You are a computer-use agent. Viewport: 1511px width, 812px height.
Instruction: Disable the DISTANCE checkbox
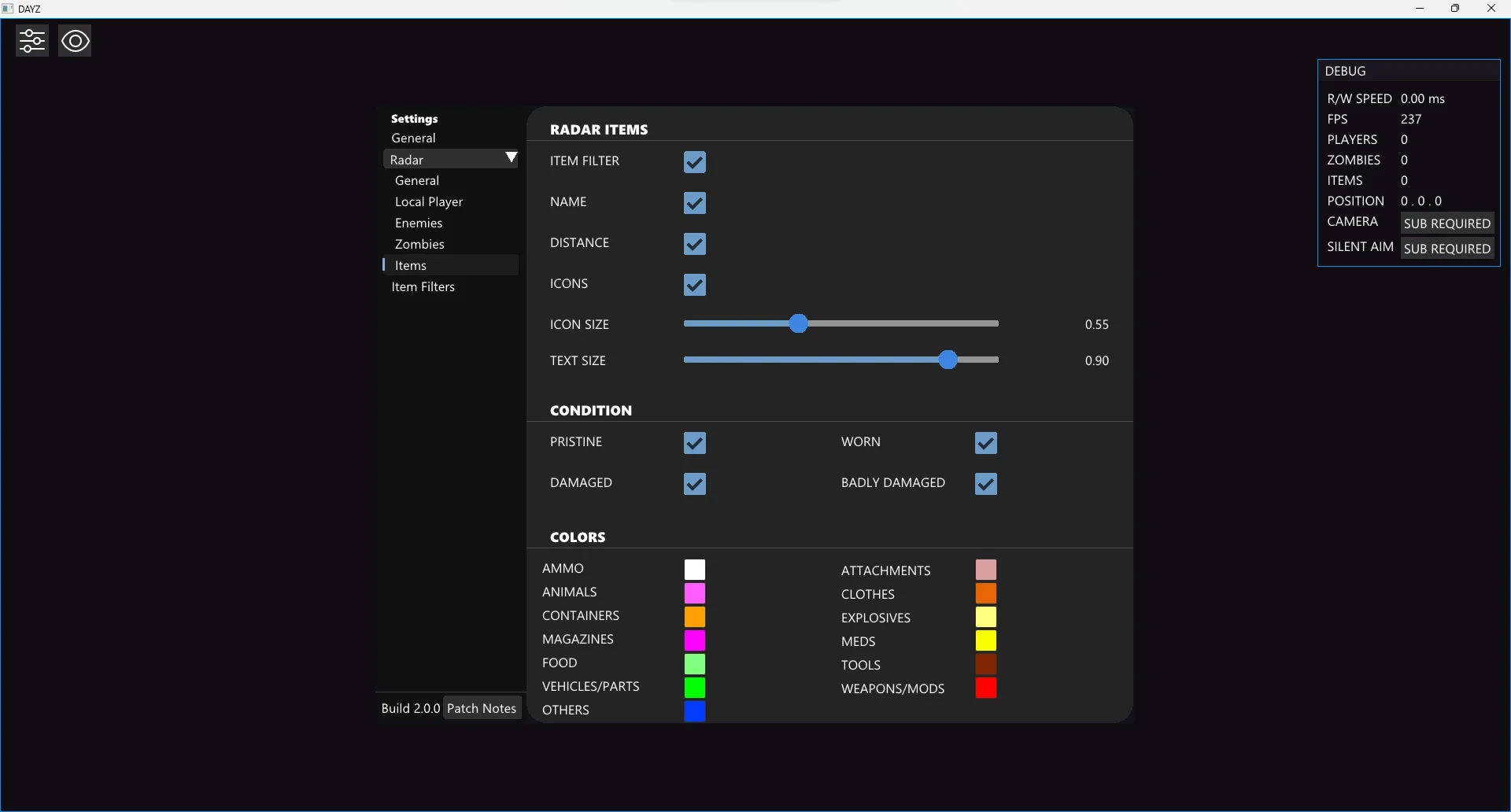pyautogui.click(x=694, y=244)
